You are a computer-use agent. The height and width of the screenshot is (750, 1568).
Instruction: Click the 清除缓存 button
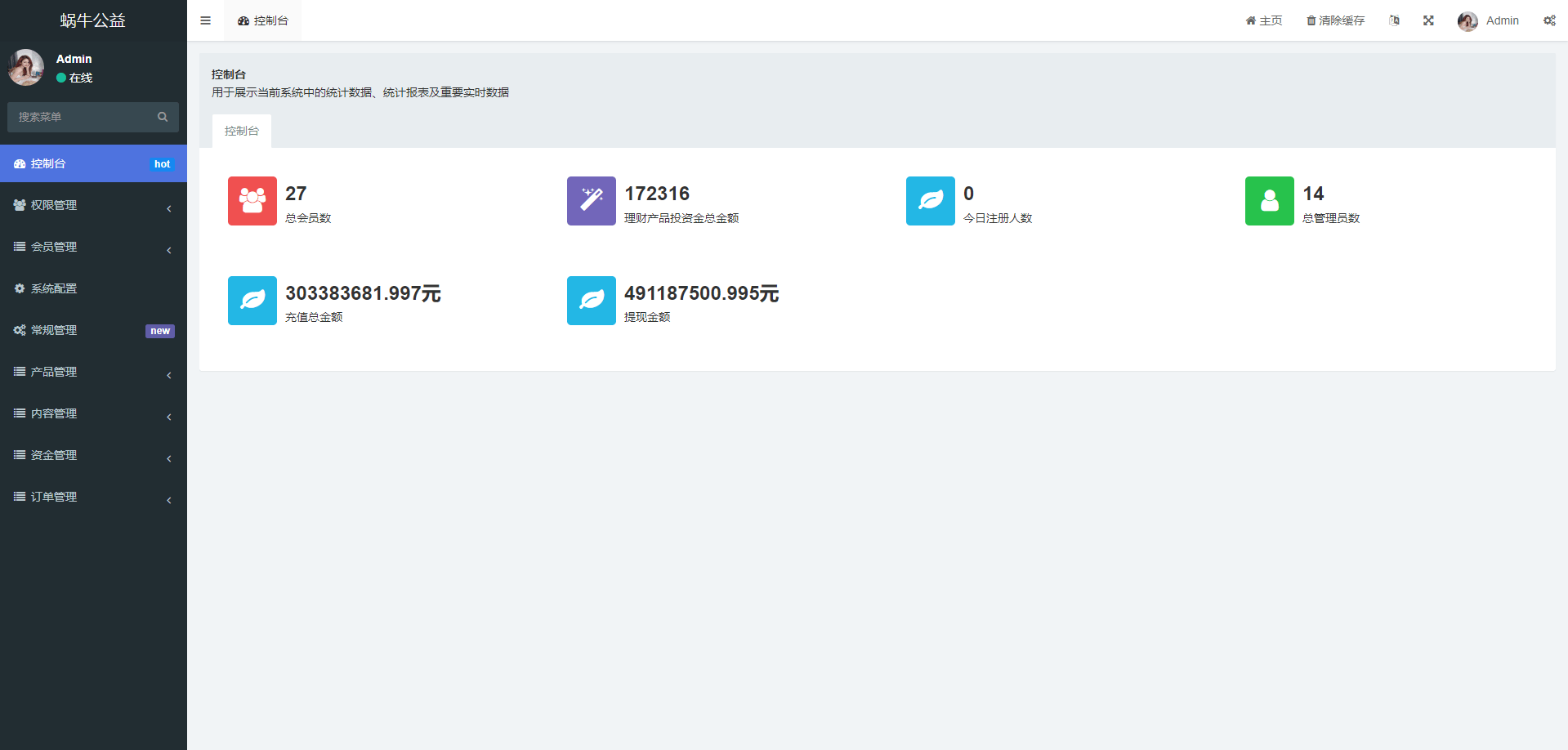(x=1335, y=20)
